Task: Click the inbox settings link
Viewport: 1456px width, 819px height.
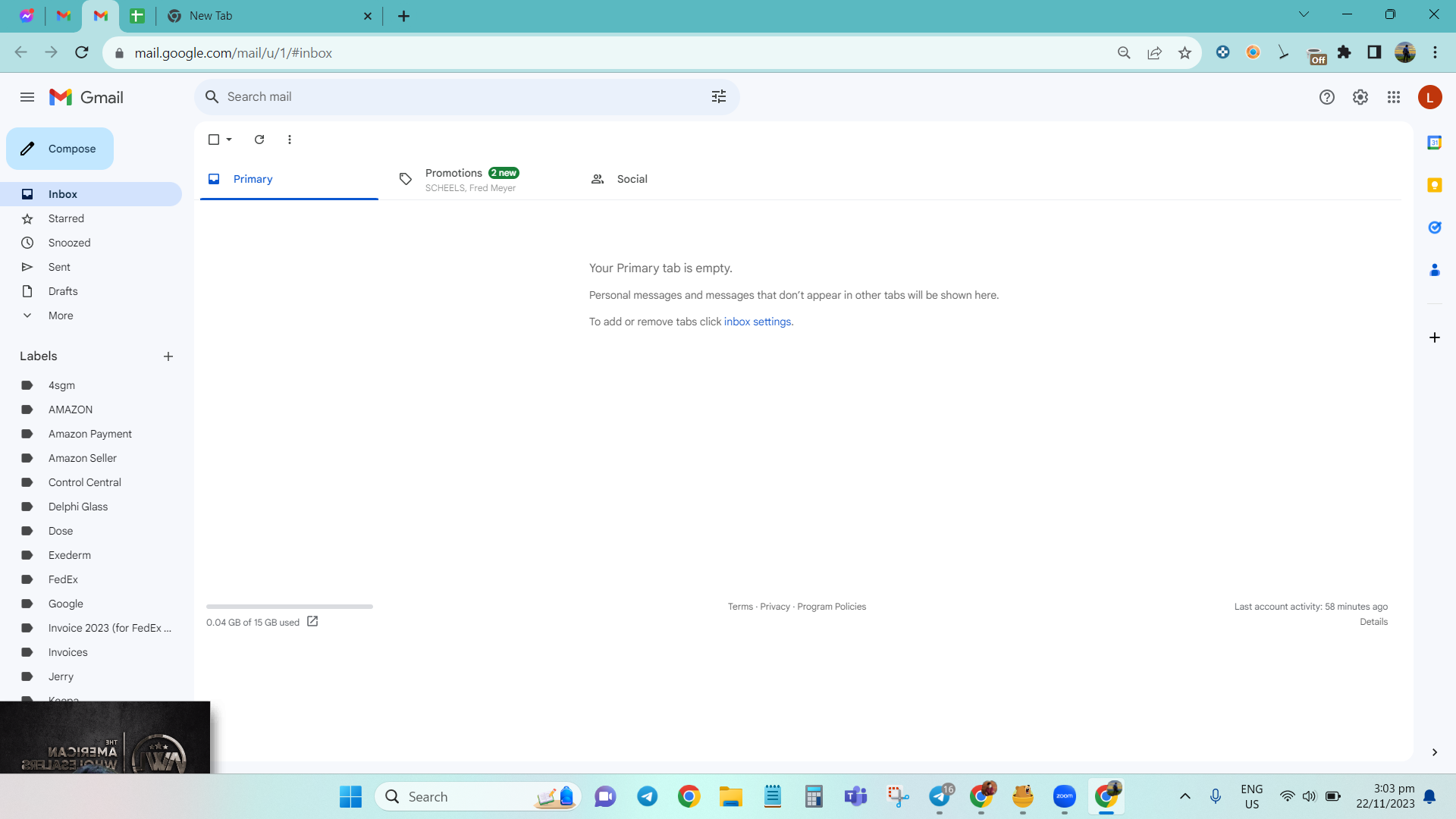Action: [x=758, y=322]
